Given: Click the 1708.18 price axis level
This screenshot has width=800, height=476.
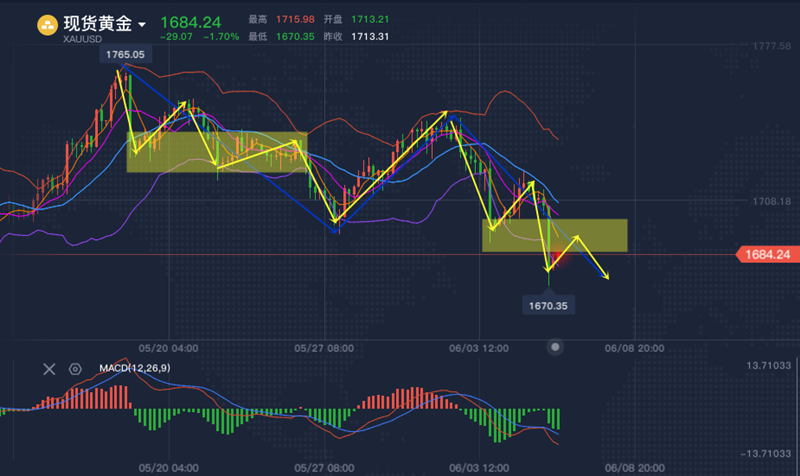Looking at the screenshot, I should point(771,201).
